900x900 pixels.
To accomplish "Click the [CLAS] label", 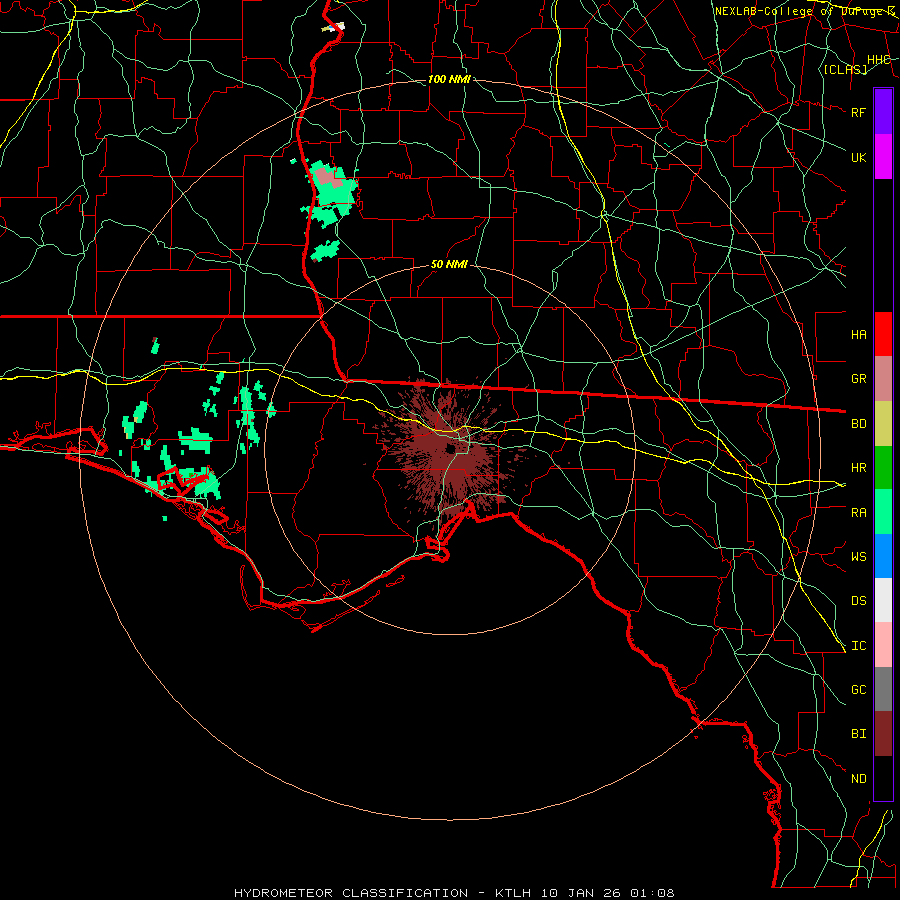I will pos(845,69).
